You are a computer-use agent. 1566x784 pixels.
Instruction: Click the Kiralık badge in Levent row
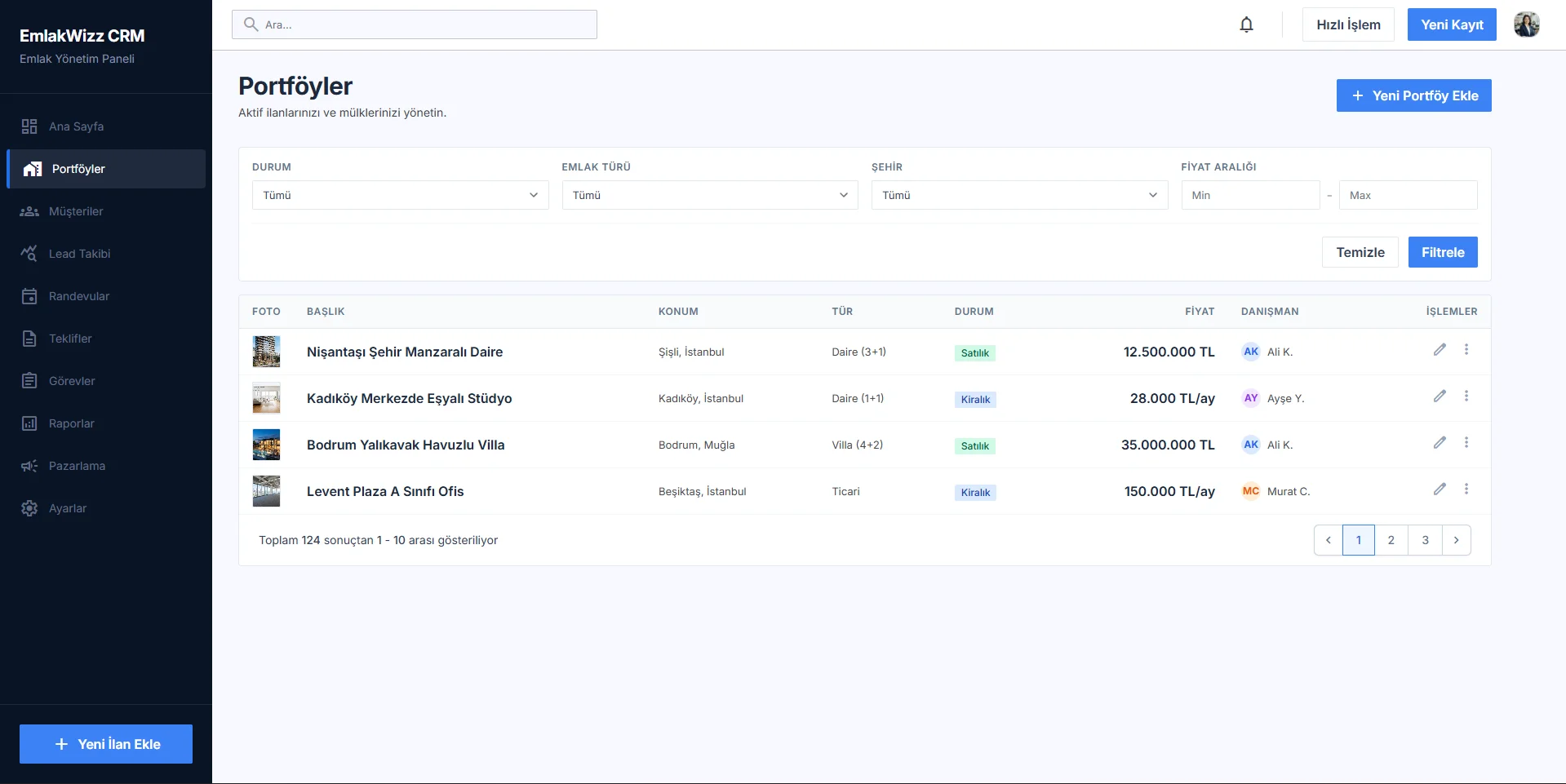pos(975,493)
